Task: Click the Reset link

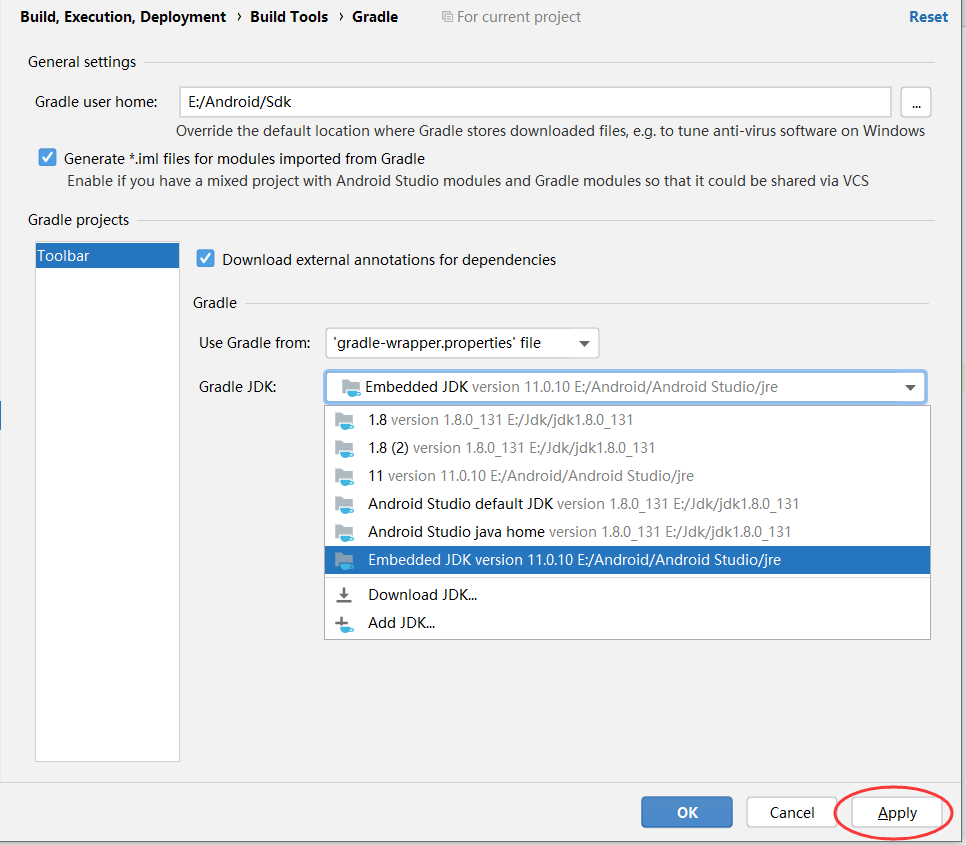Action: coord(928,17)
